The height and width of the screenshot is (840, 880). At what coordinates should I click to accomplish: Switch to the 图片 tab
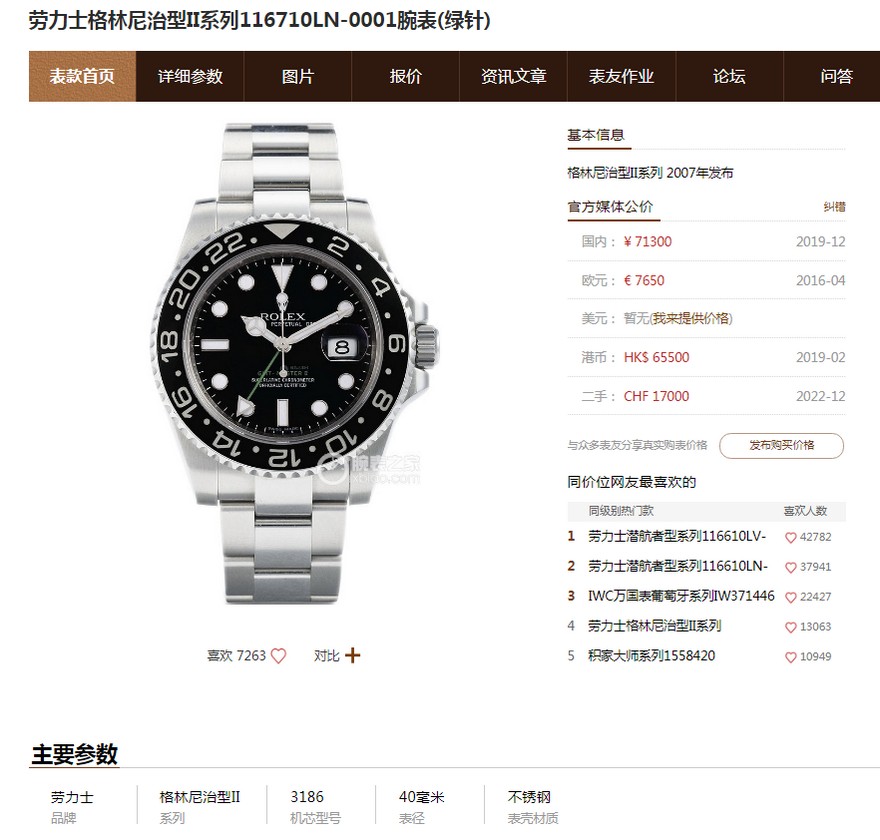tap(298, 76)
